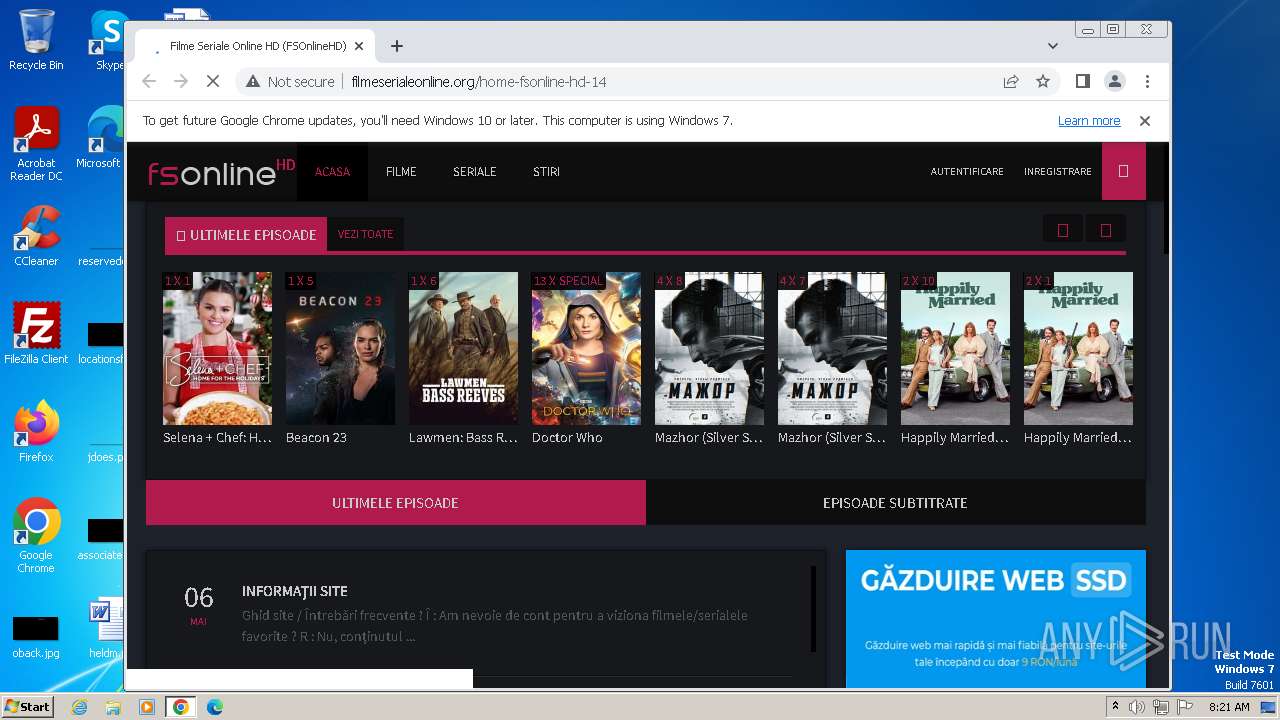
Task: Open FileZilla Client desktop icon
Action: pyautogui.click(x=36, y=333)
